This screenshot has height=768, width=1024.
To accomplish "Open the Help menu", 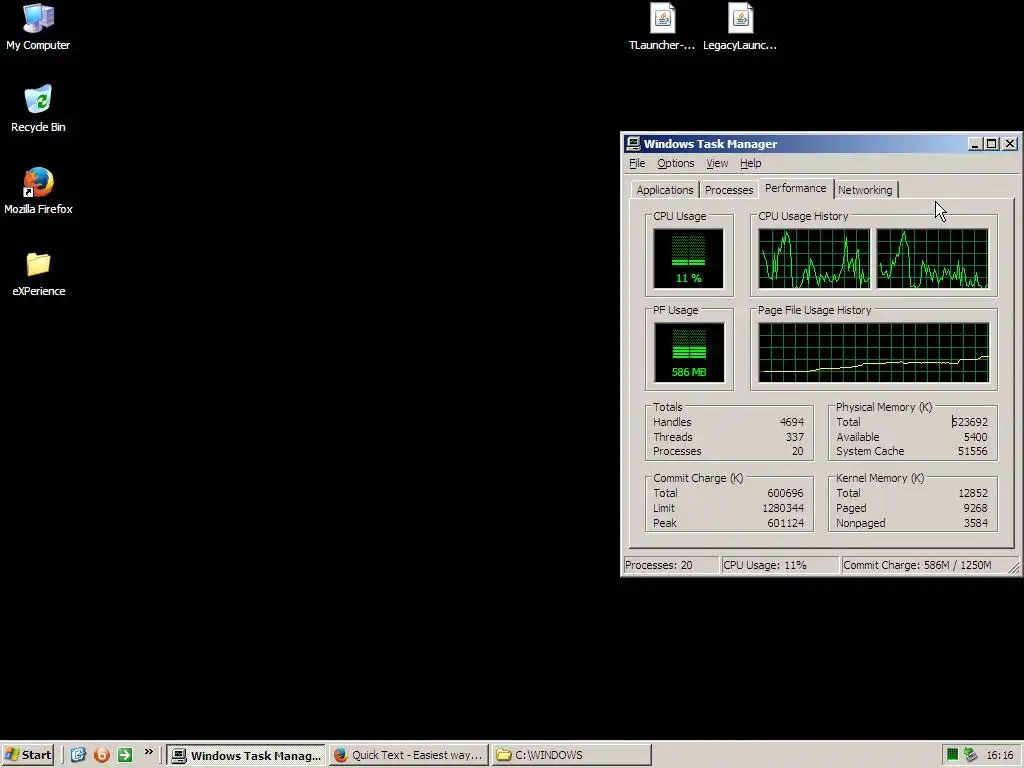I will tap(750, 163).
